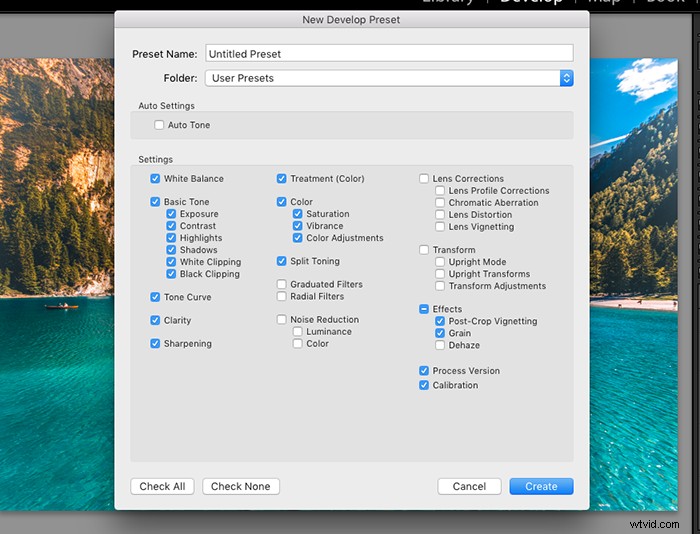700x534 pixels.
Task: Toggle the Tone Curve checkbox
Action: (155, 297)
